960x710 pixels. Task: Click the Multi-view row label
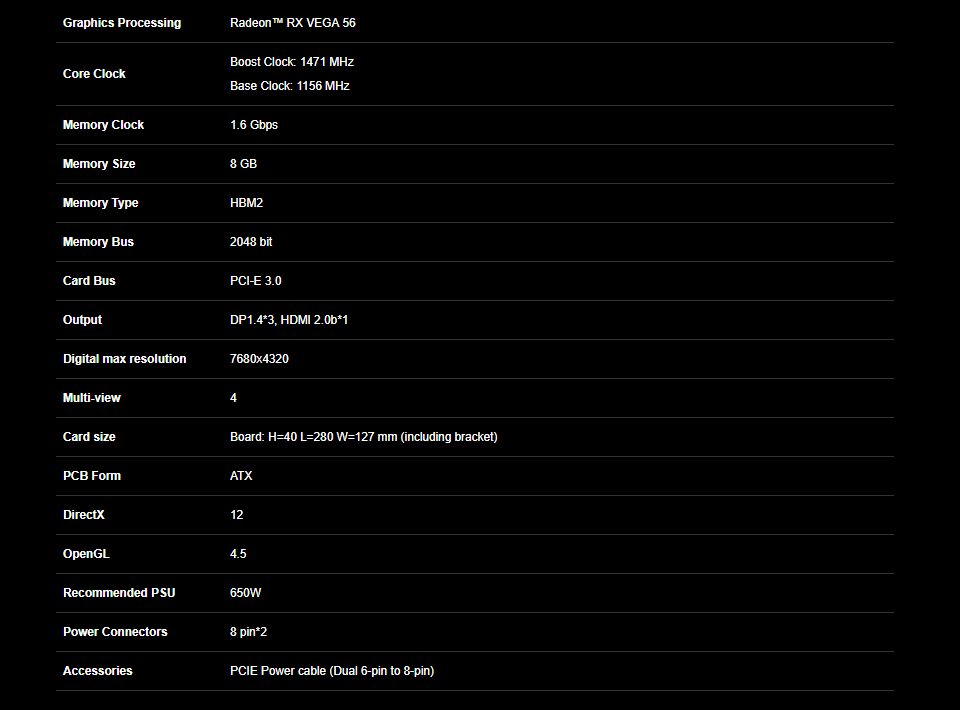pos(92,398)
